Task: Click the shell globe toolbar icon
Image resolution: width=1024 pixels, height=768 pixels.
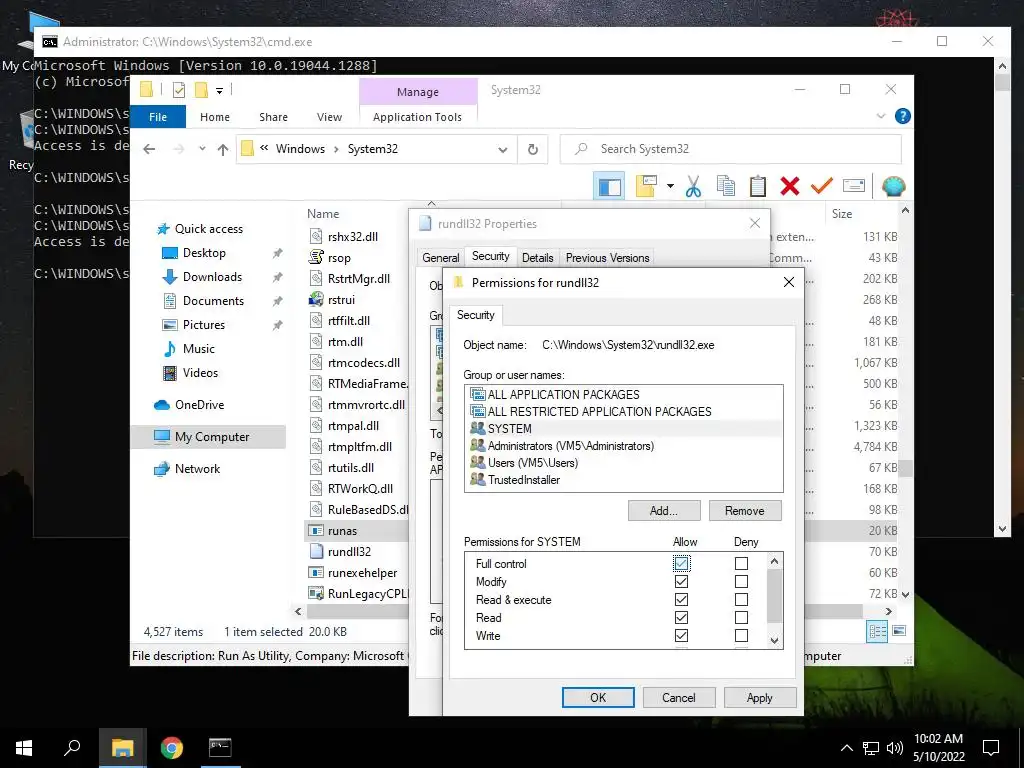Action: 893,187
